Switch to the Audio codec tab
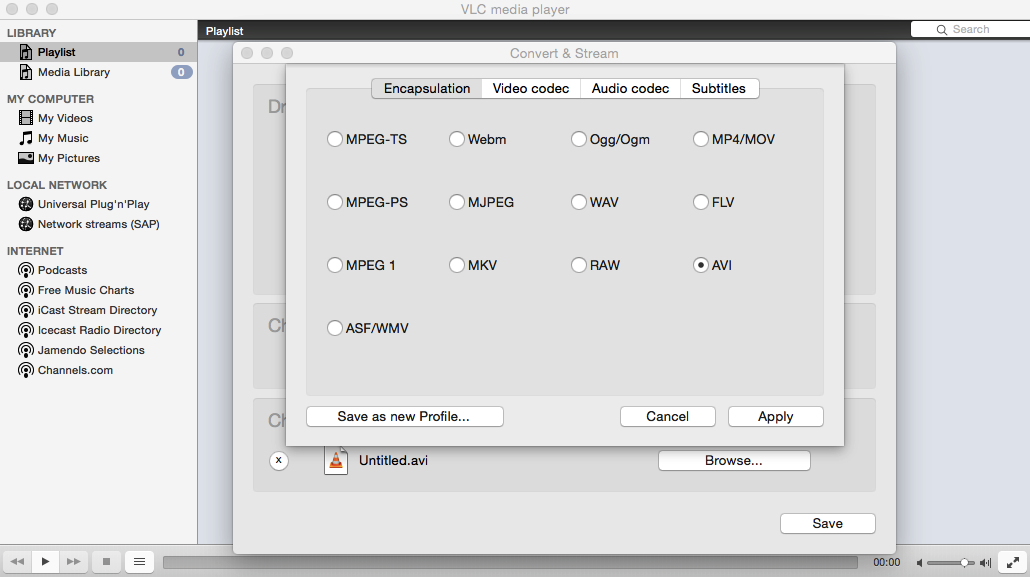The width and height of the screenshot is (1030, 577). point(630,89)
